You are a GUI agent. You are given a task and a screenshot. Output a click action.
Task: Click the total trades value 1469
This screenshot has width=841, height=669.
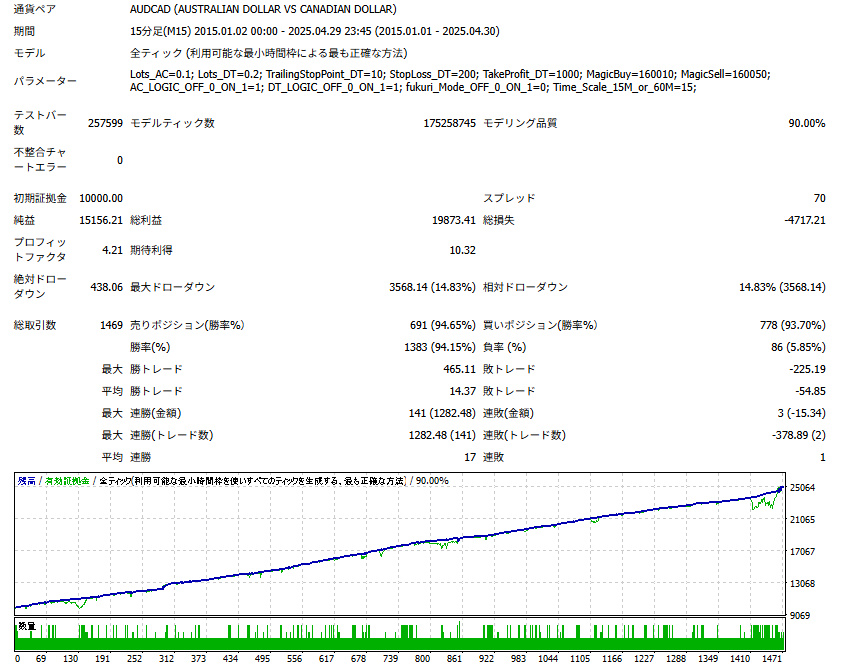click(112, 325)
